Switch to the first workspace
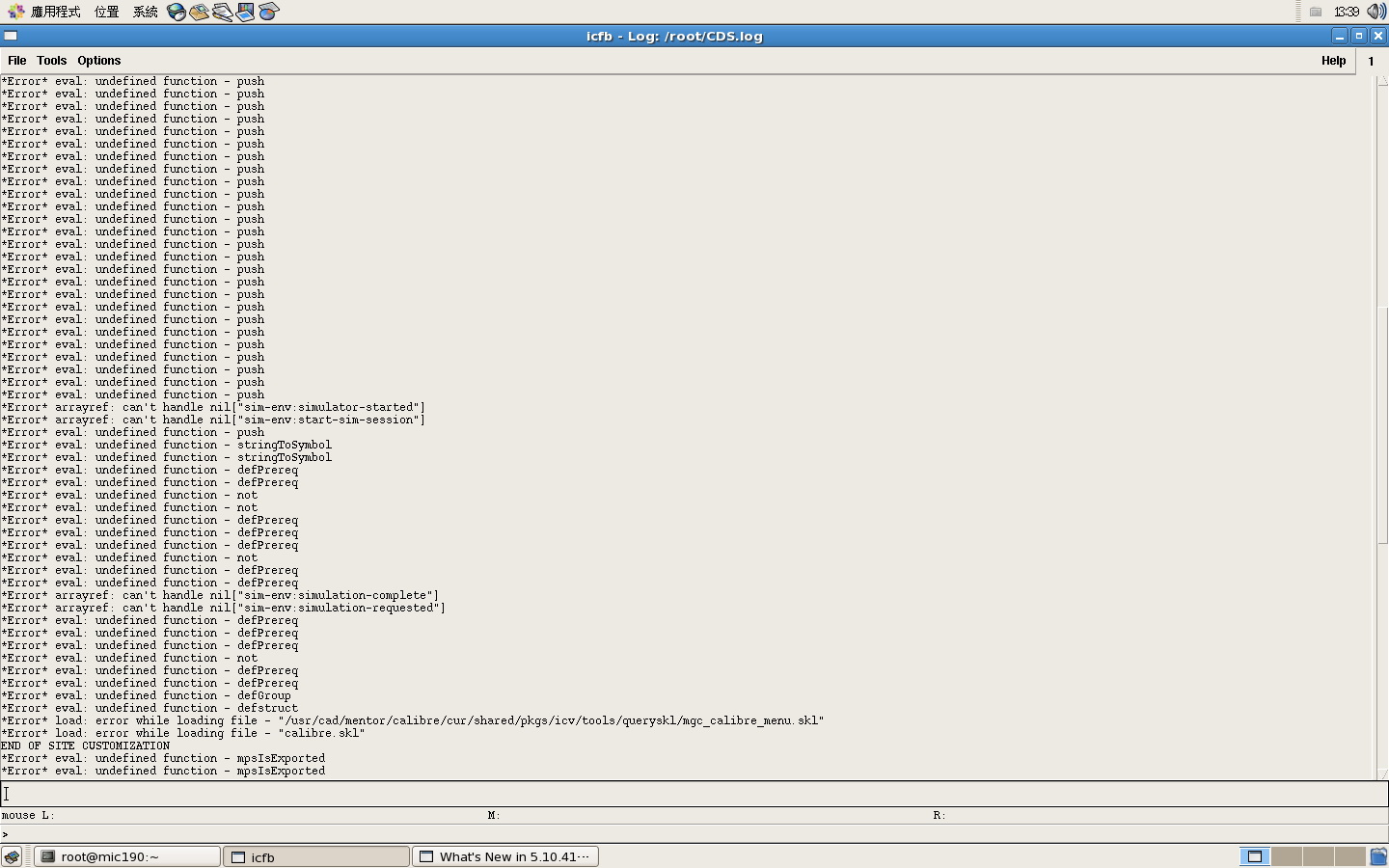This screenshot has height=868, width=1389. point(1254,856)
